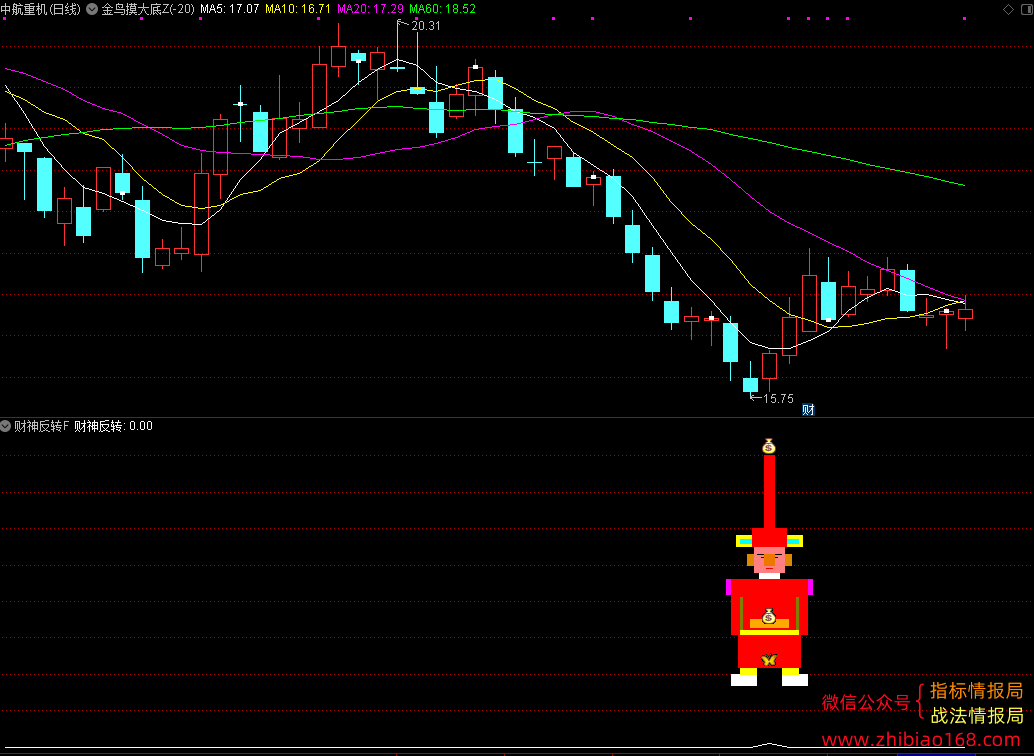Click the magenta MA20: 17.29 label

click(371, 9)
